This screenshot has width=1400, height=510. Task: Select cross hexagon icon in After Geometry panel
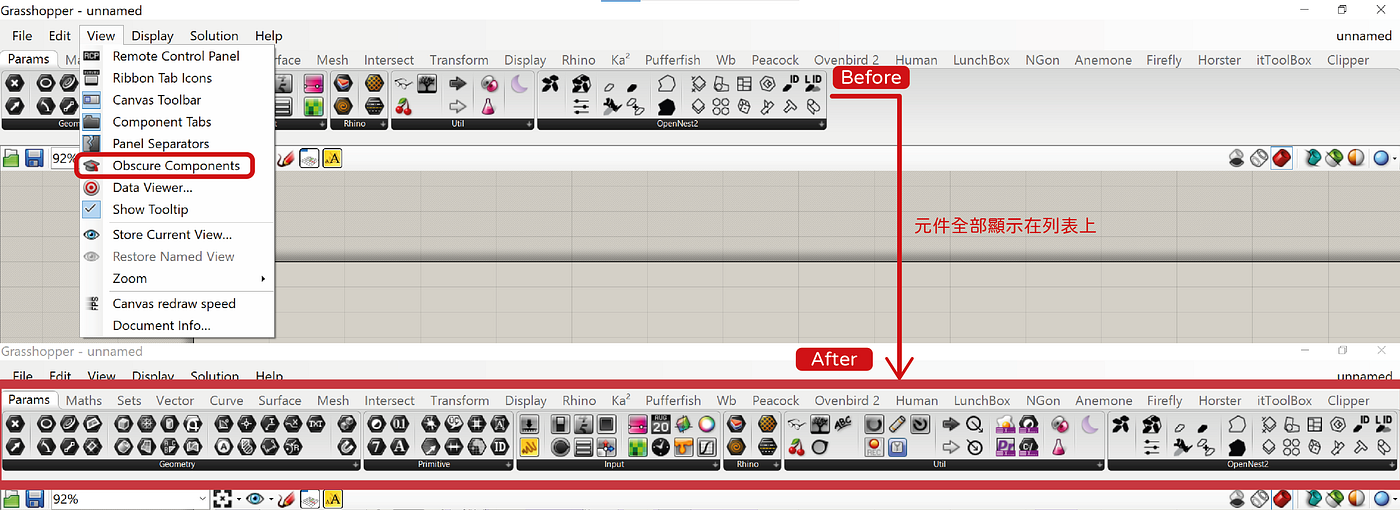15,424
